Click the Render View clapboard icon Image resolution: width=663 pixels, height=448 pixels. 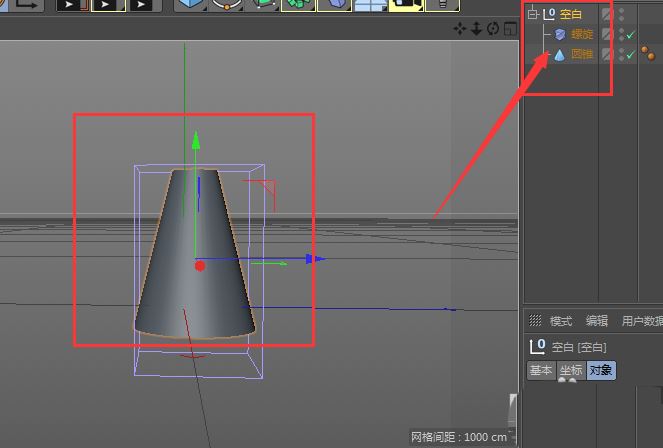(x=71, y=5)
